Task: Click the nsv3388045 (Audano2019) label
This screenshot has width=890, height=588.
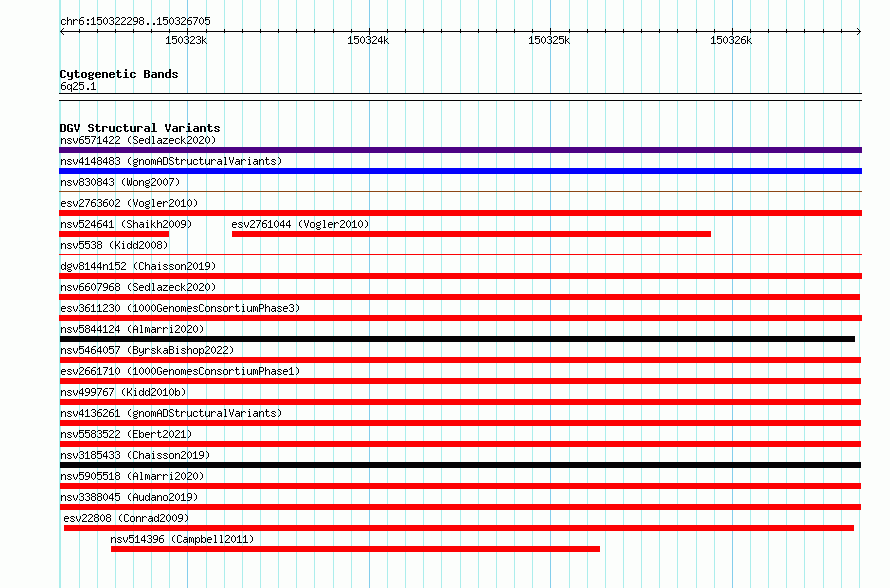Action: (129, 497)
